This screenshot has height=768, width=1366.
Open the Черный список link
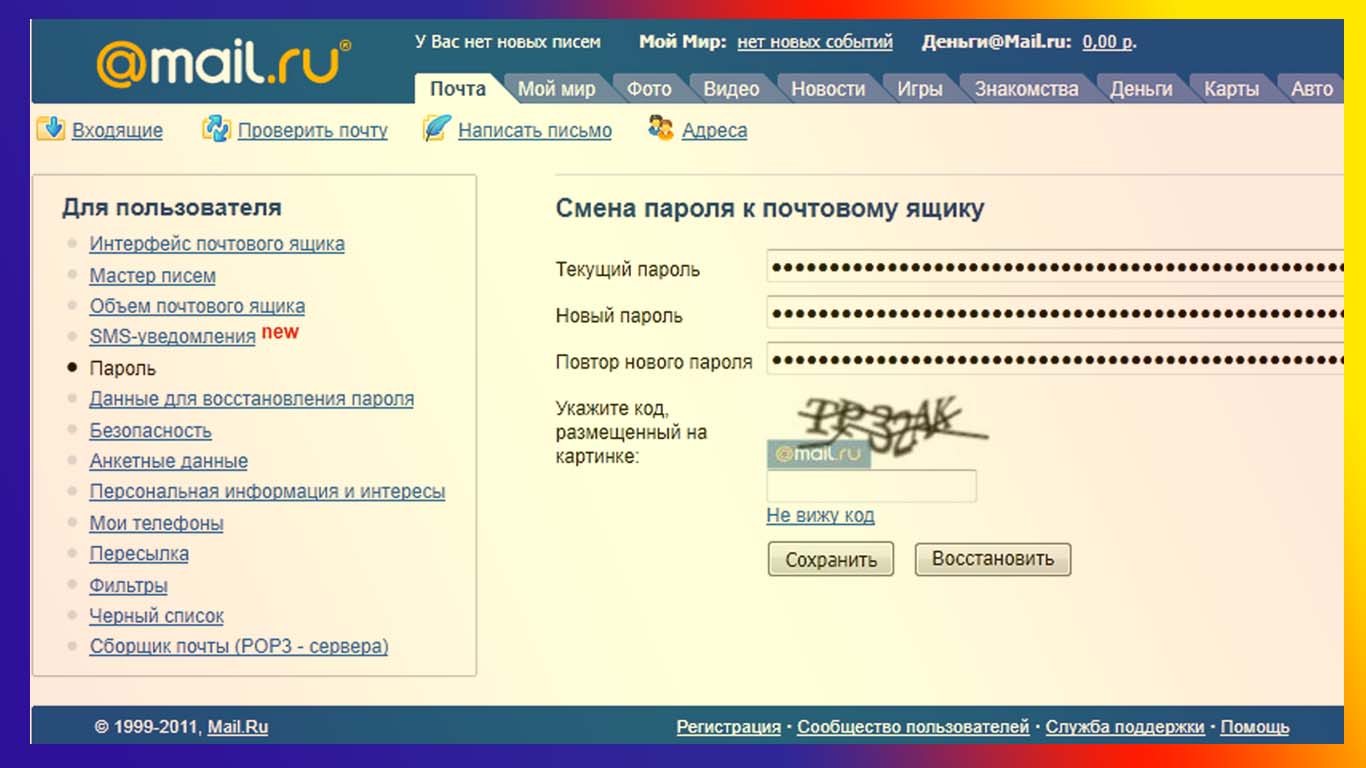[x=156, y=616]
